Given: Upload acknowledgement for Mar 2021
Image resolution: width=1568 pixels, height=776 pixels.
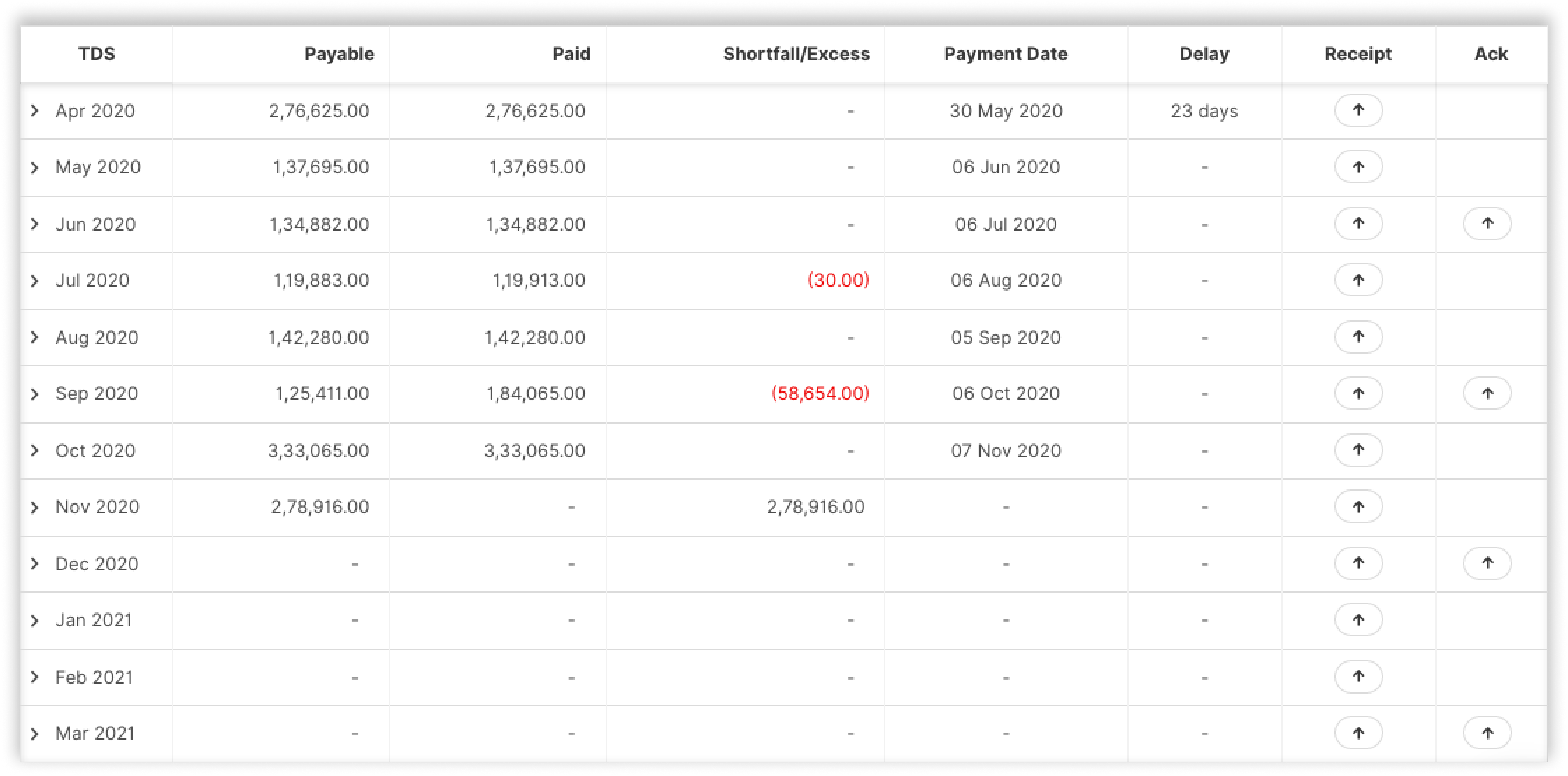Looking at the screenshot, I should [1487, 733].
